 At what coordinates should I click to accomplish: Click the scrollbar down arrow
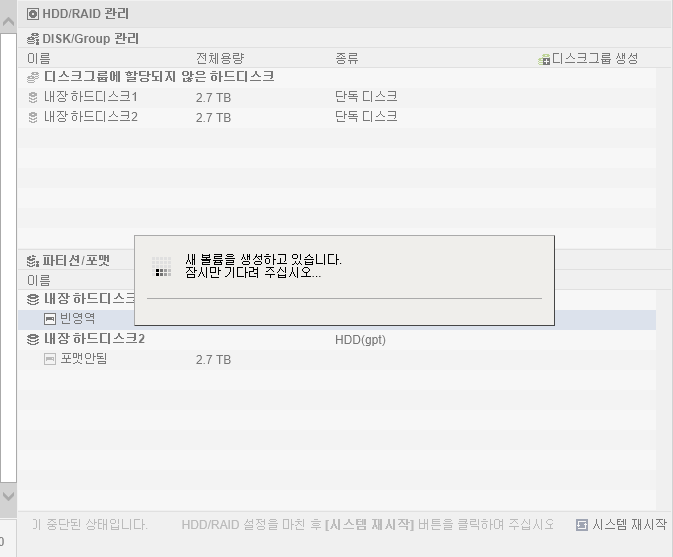point(8,496)
